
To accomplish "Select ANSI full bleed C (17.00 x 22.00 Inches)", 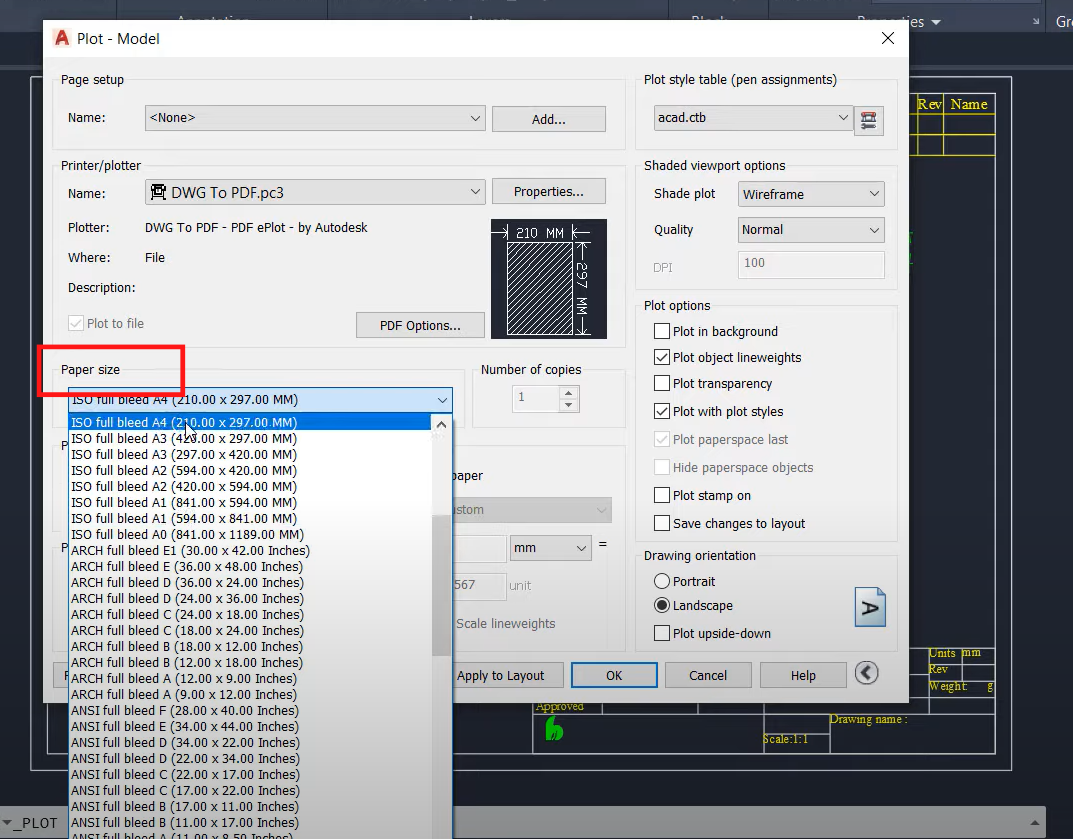I will (x=250, y=790).
